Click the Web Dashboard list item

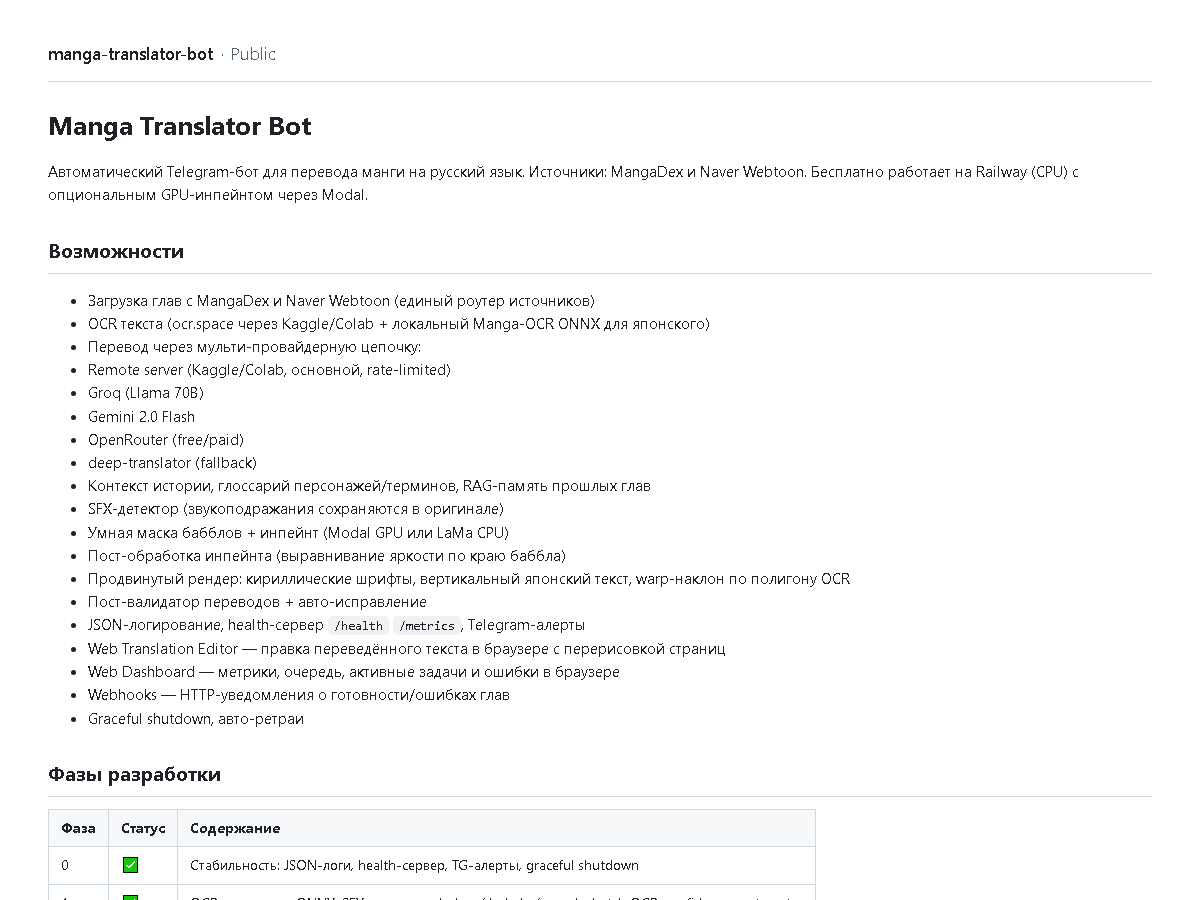point(354,672)
